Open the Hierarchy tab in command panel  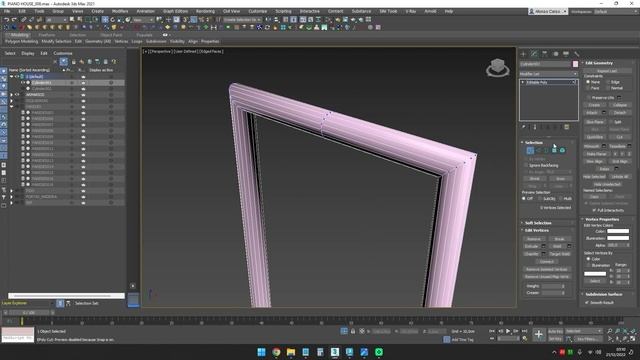coord(545,54)
